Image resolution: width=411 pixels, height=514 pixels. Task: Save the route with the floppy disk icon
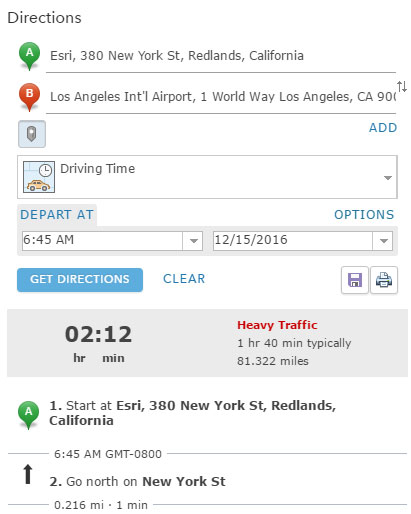tap(355, 280)
